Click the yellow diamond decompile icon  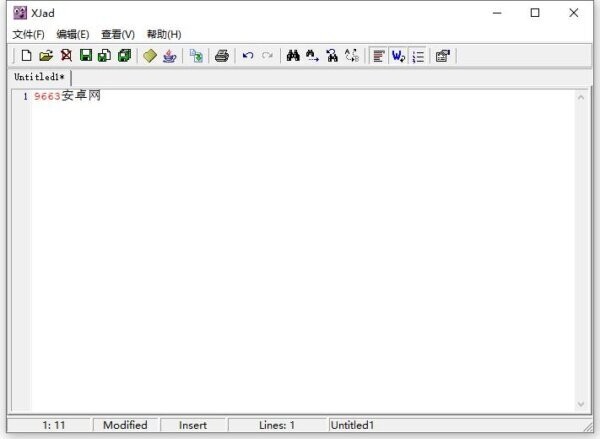coord(150,56)
